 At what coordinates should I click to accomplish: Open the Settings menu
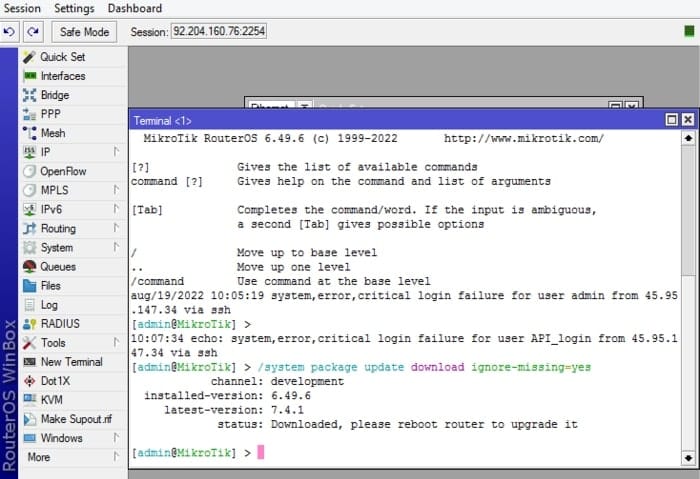pyautogui.click(x=74, y=8)
